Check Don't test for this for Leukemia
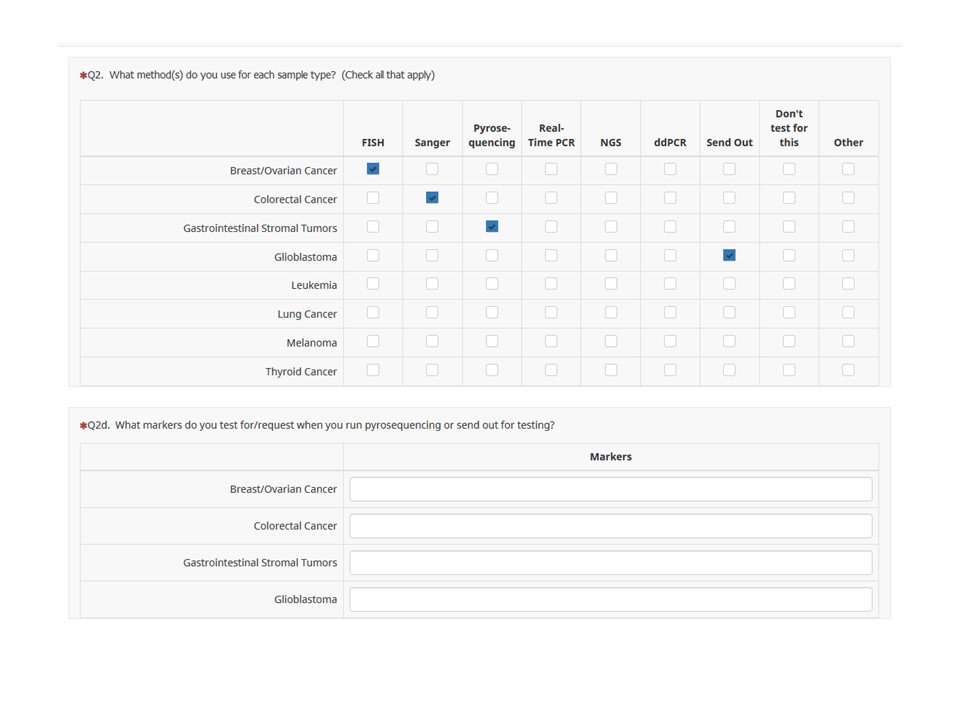The height and width of the screenshot is (720, 960). pos(789,284)
